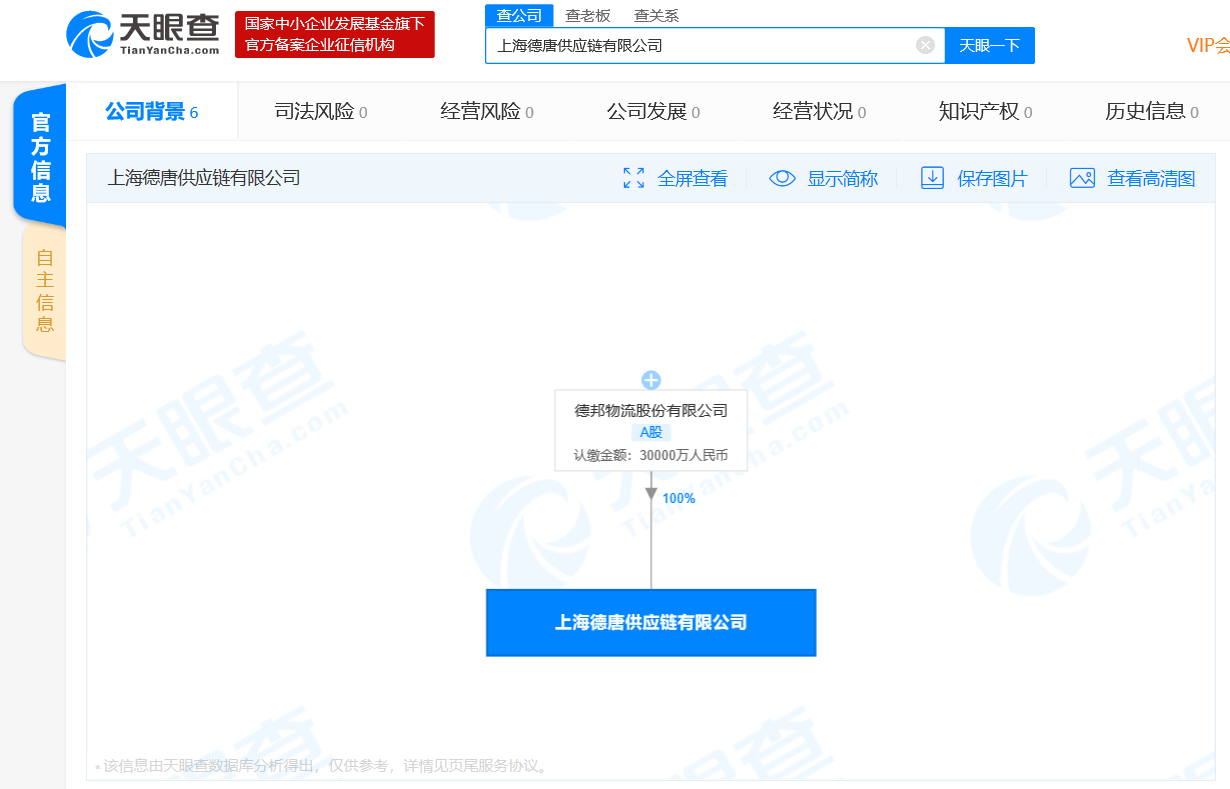Screen dimensions: 1230x789
Task: Click the TianYanCha logo
Action: (x=142, y=34)
